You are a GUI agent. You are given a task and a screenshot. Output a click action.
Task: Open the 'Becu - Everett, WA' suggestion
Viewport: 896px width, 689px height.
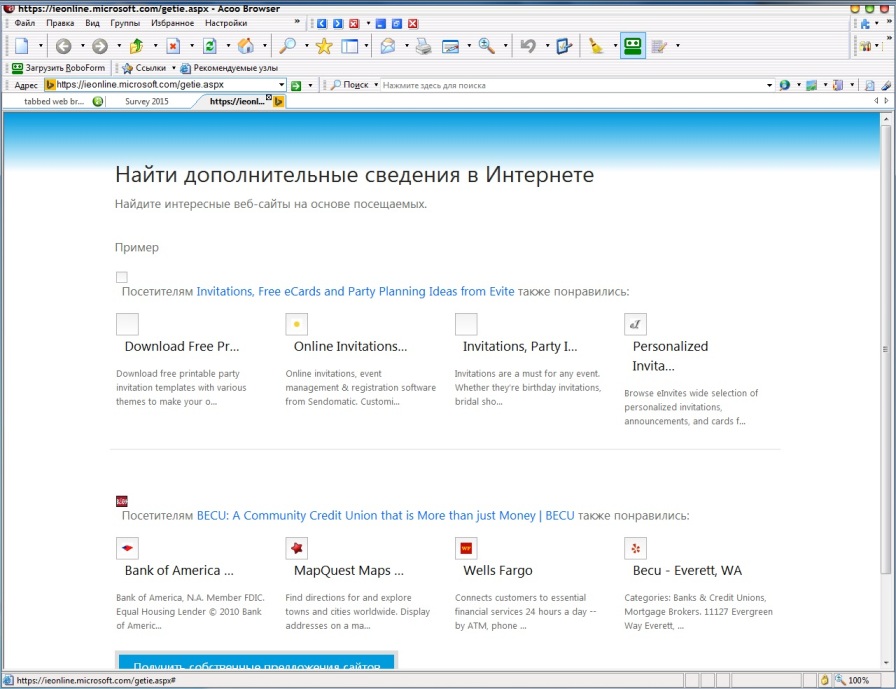(687, 570)
